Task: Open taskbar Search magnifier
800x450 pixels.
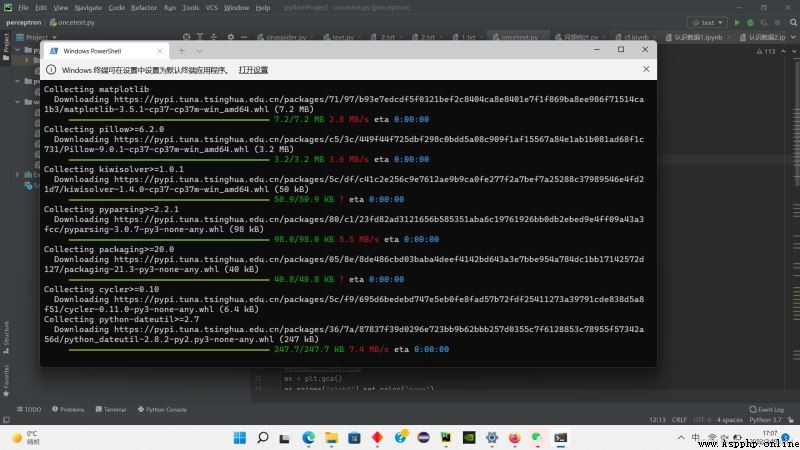Action: [263, 438]
